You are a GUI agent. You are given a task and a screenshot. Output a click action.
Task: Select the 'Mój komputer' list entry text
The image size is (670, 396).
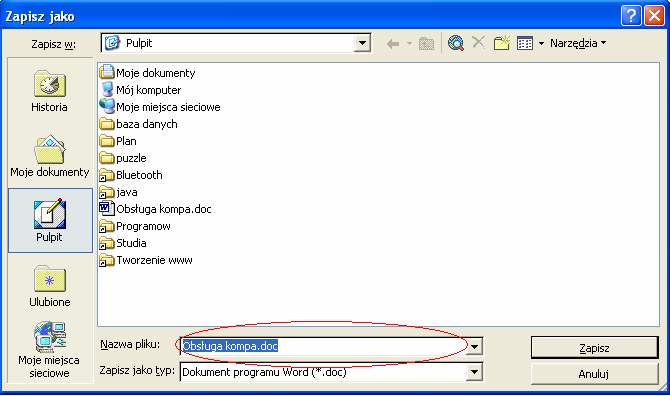pyautogui.click(x=149, y=90)
